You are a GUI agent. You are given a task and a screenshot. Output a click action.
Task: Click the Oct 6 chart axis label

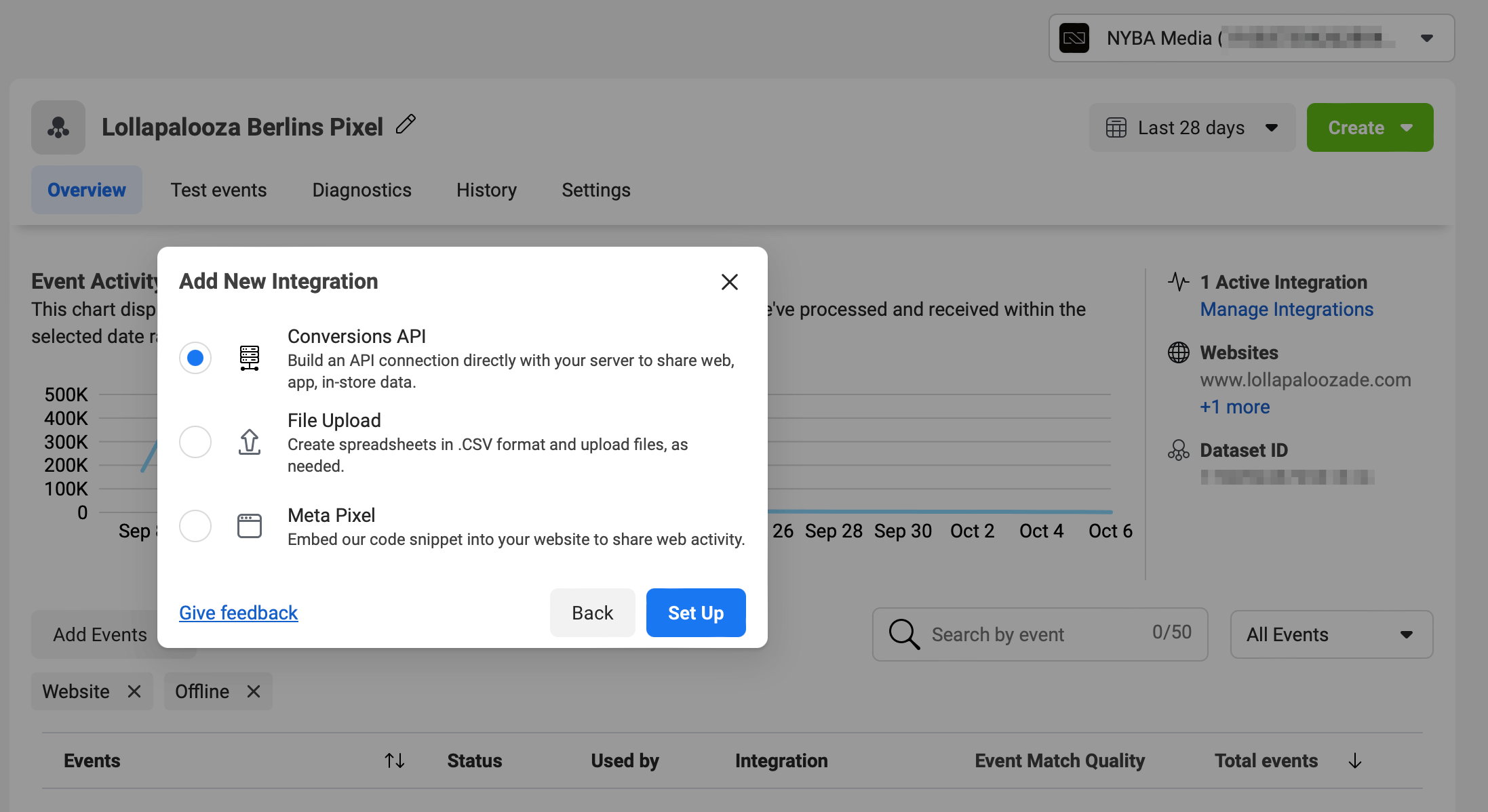tap(1110, 531)
